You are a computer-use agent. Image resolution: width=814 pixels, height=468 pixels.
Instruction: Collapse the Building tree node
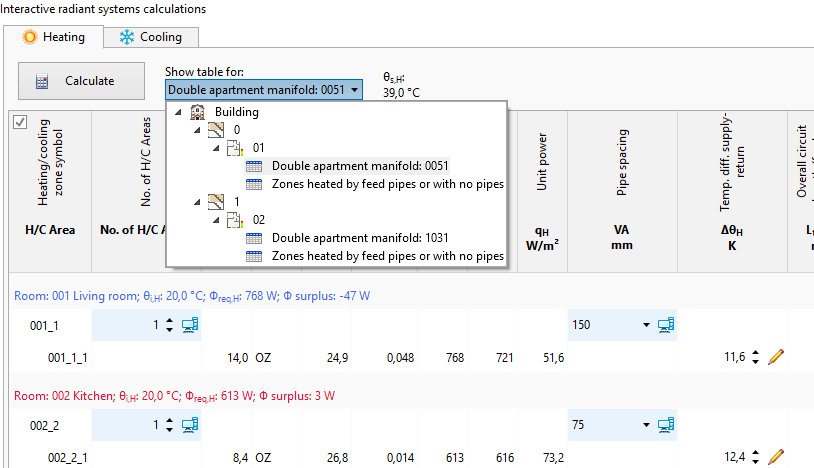click(x=178, y=112)
